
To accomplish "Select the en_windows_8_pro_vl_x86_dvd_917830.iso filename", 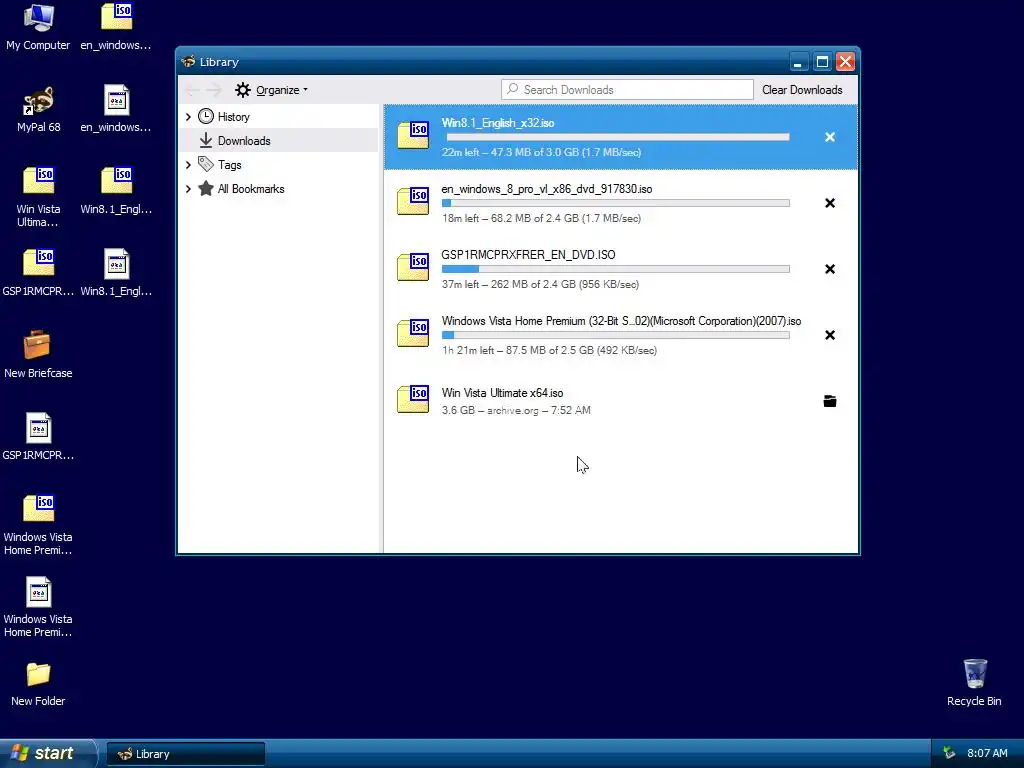I will (547, 189).
